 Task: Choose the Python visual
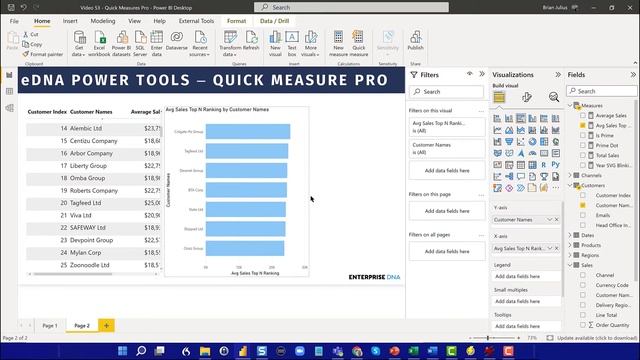pos(556,165)
